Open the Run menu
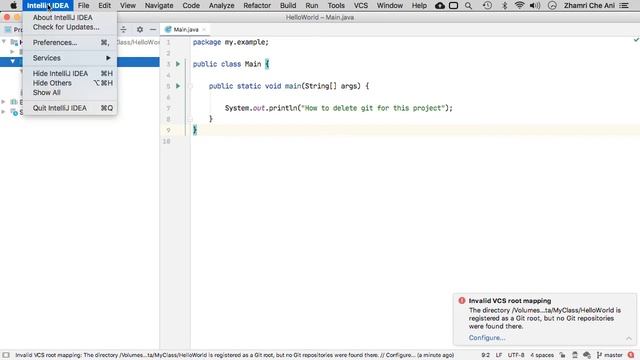 [312, 5]
